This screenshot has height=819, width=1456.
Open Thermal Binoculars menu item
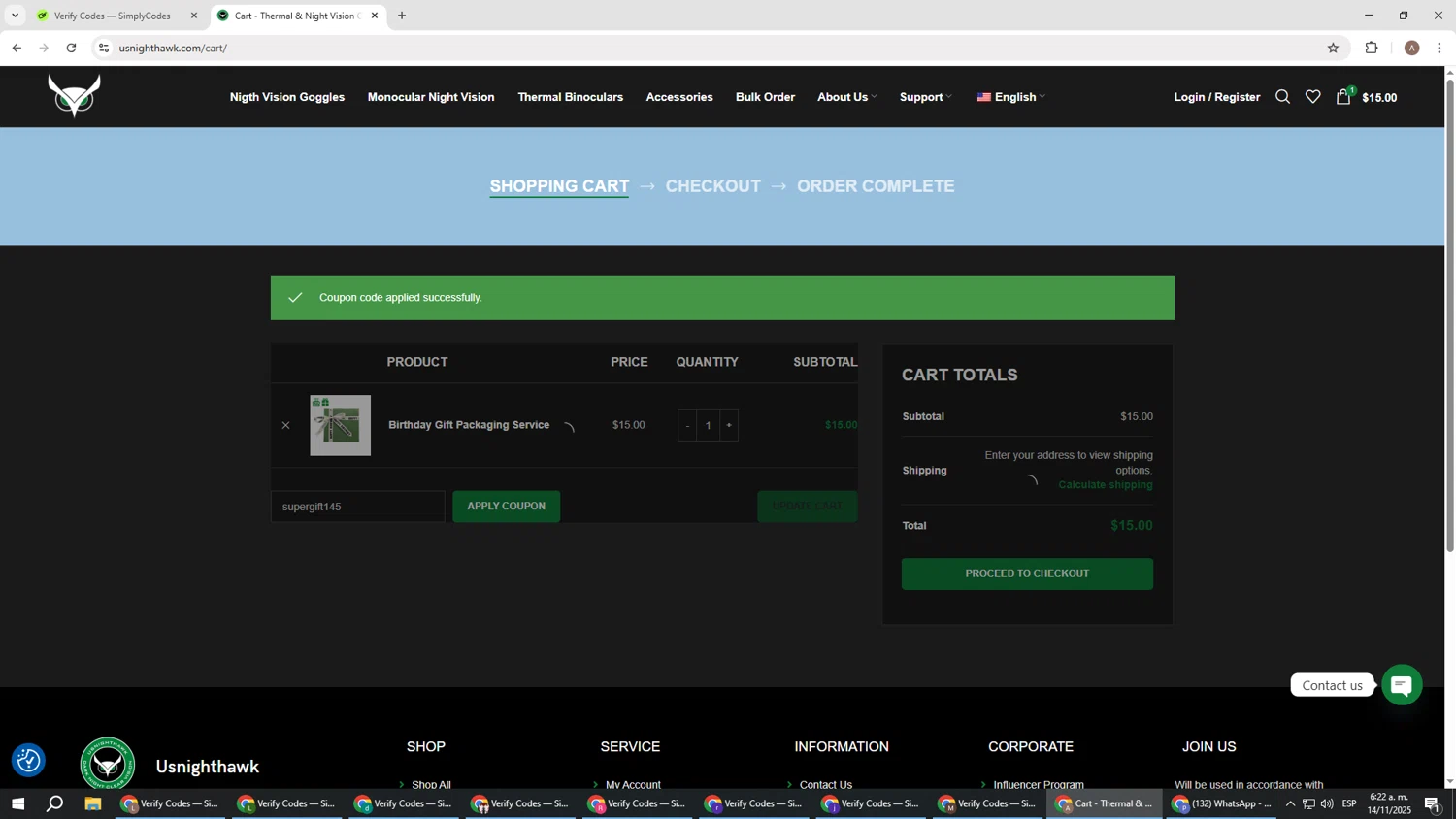pyautogui.click(x=570, y=97)
